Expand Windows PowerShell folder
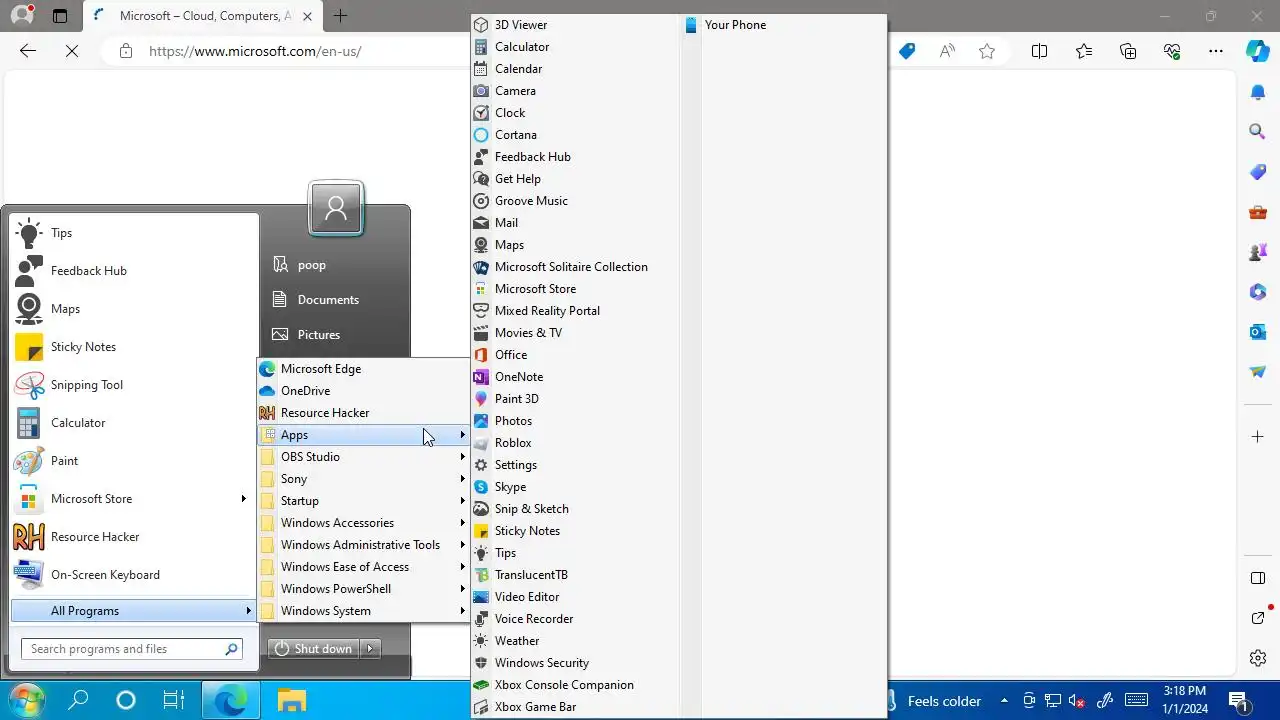 tap(363, 589)
